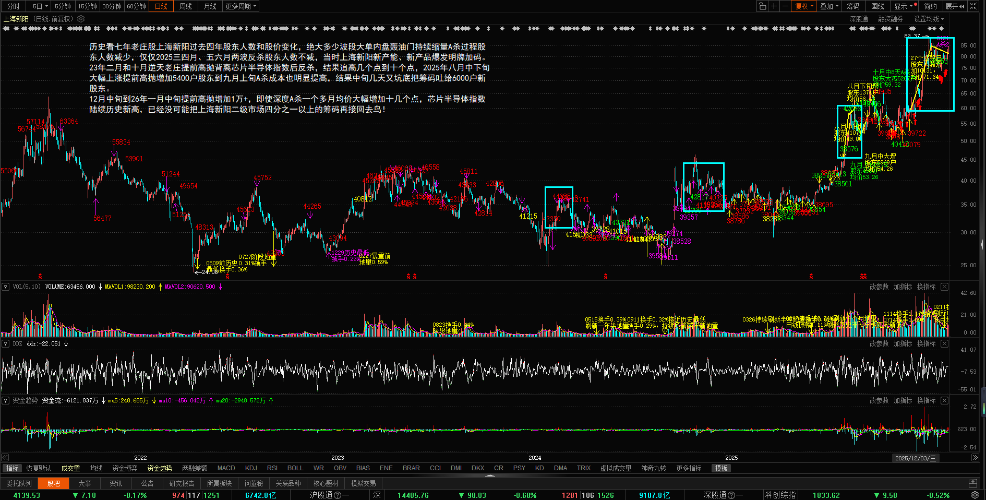Select the 15分钟 period

[87, 6]
